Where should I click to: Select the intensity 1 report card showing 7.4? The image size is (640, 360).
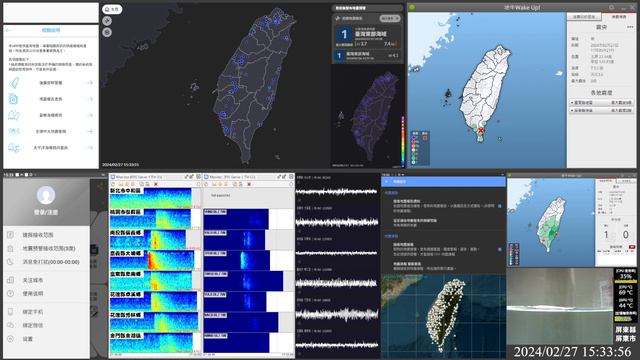[367, 37]
